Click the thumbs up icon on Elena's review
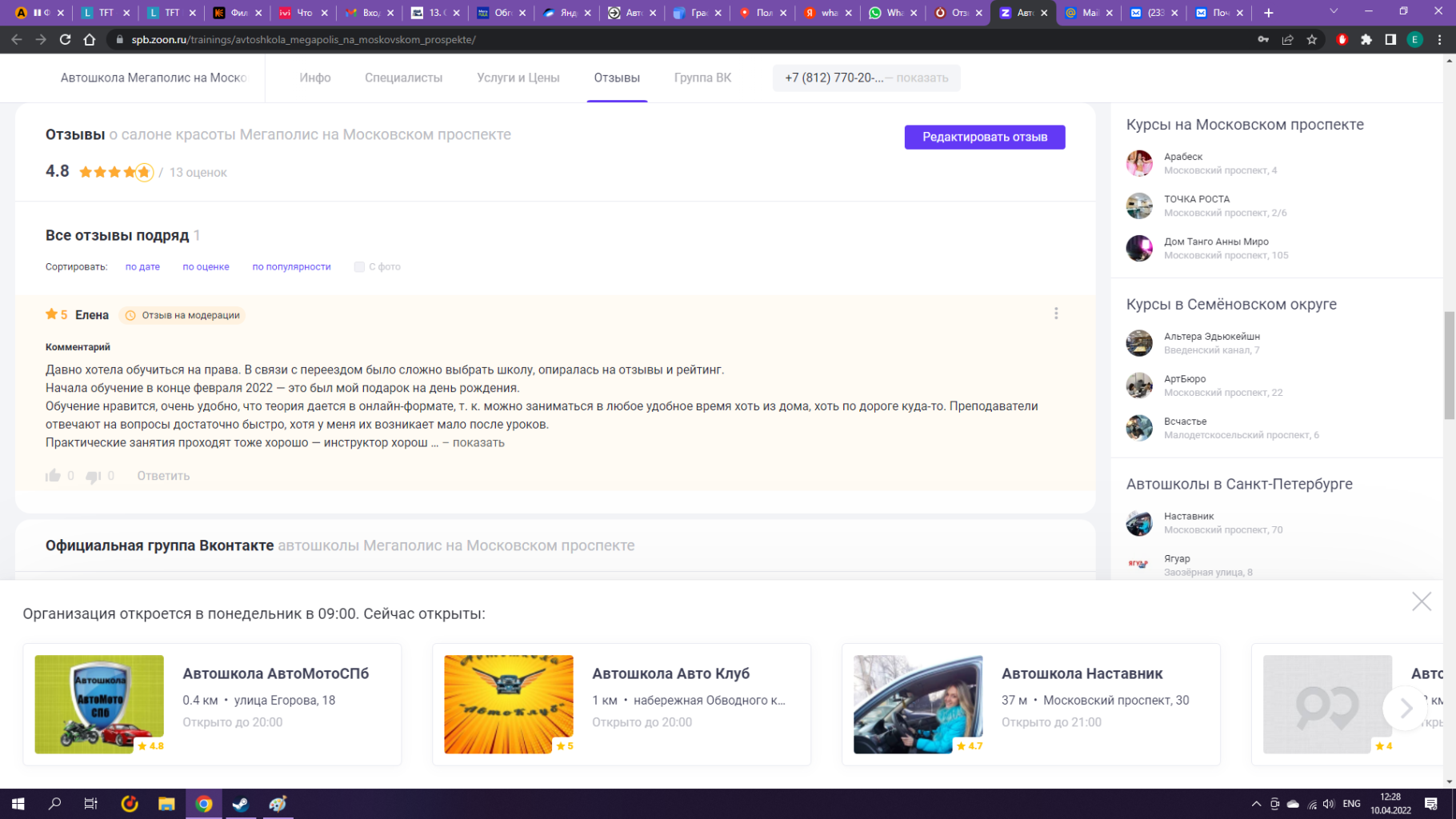Viewport: 1456px width, 819px height. 54,476
